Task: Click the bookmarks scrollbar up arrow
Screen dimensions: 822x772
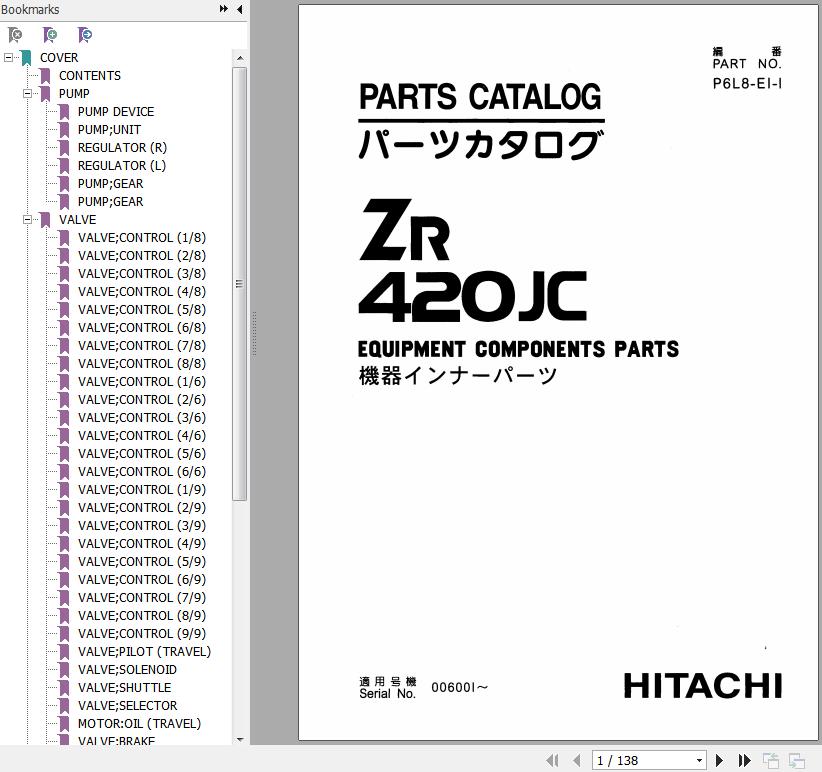Action: coord(240,58)
